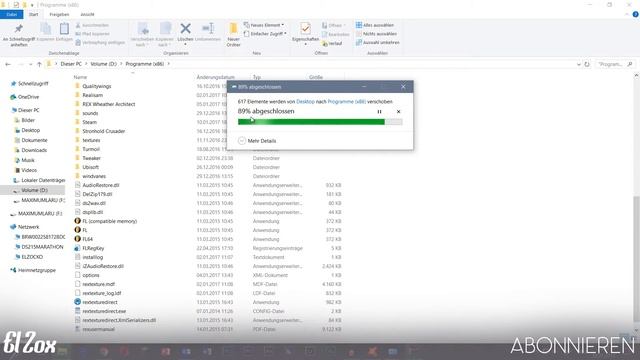Select Dieser PC in sidebar
This screenshot has width=640, height=360.
coord(25,110)
